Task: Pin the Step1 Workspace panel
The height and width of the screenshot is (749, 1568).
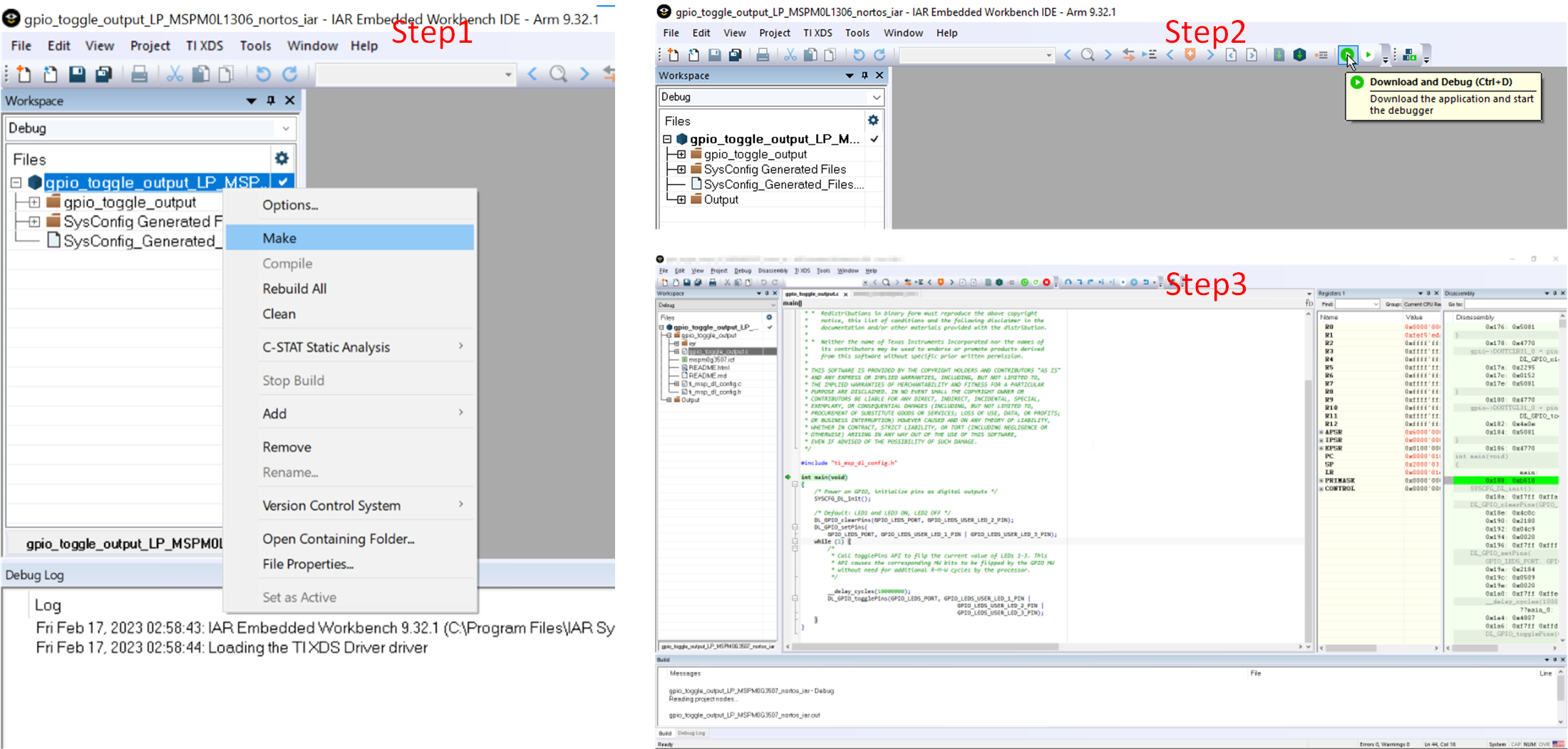Action: tap(270, 100)
